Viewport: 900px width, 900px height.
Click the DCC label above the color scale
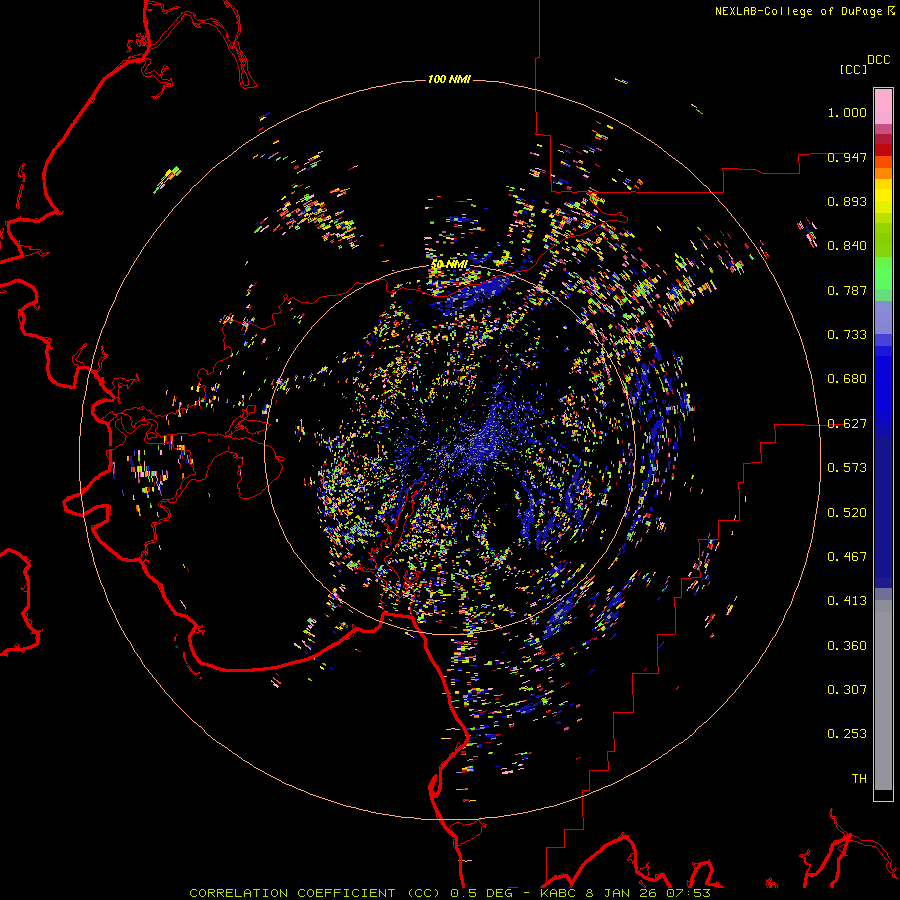tap(878, 60)
